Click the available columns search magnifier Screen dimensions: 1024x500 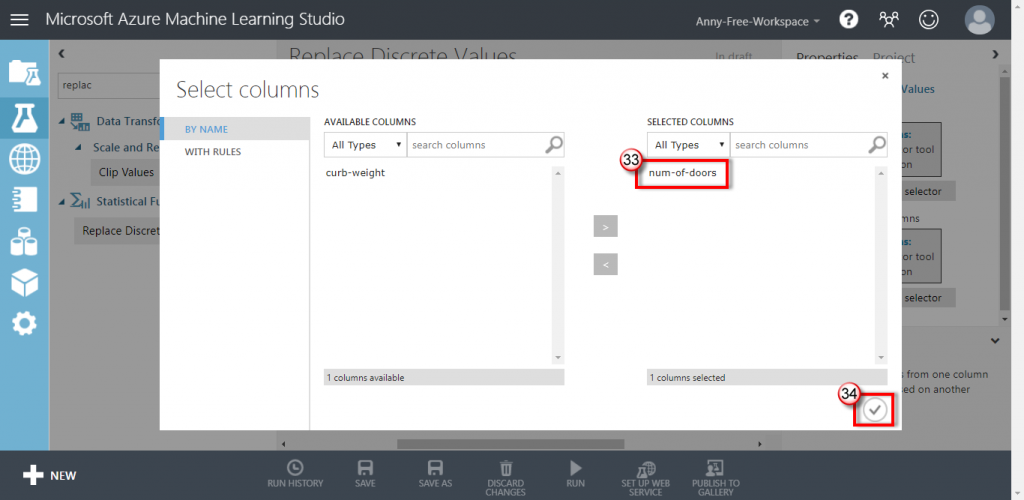click(554, 145)
